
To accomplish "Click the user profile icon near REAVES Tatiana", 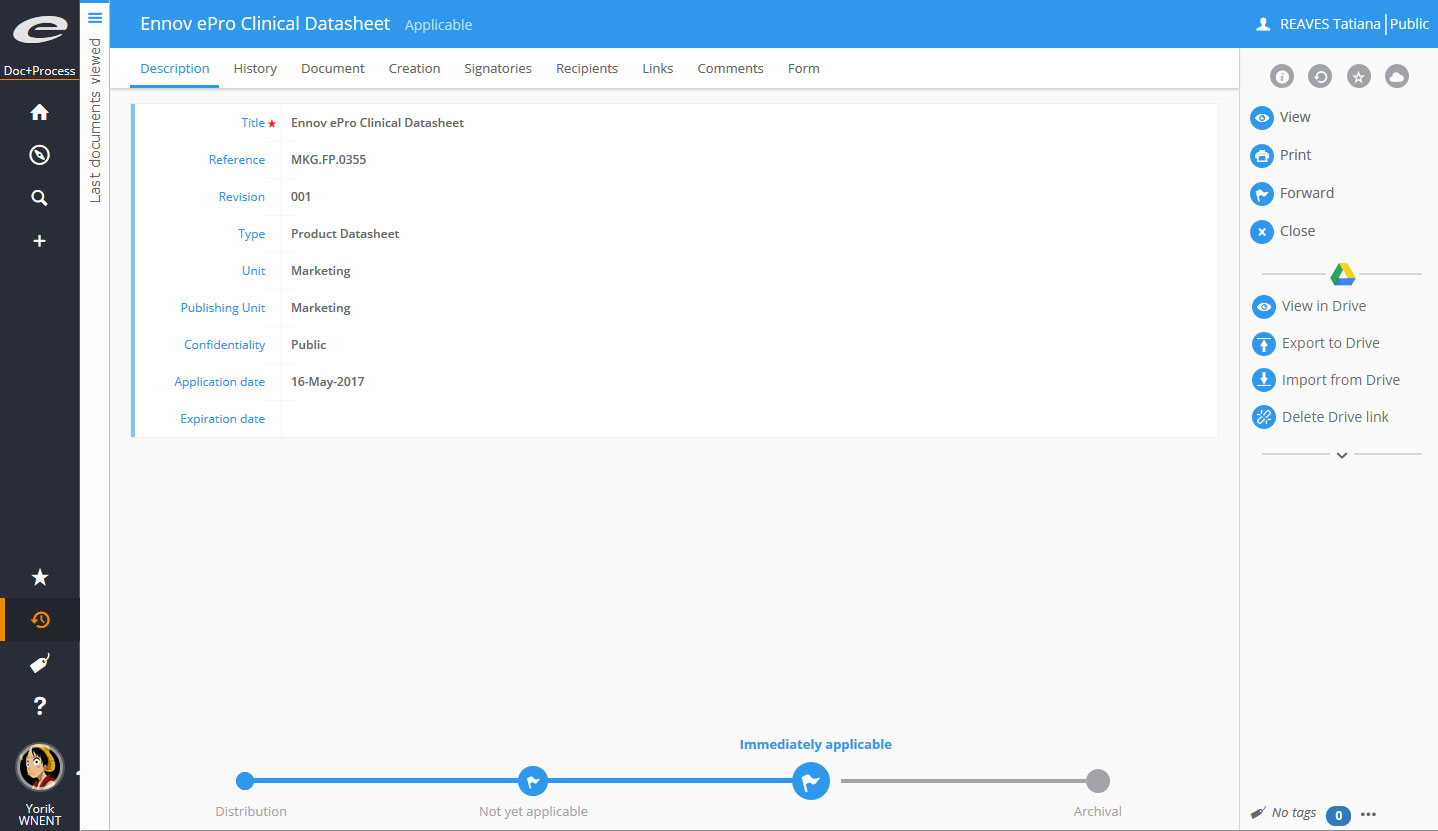I will pos(1263,24).
